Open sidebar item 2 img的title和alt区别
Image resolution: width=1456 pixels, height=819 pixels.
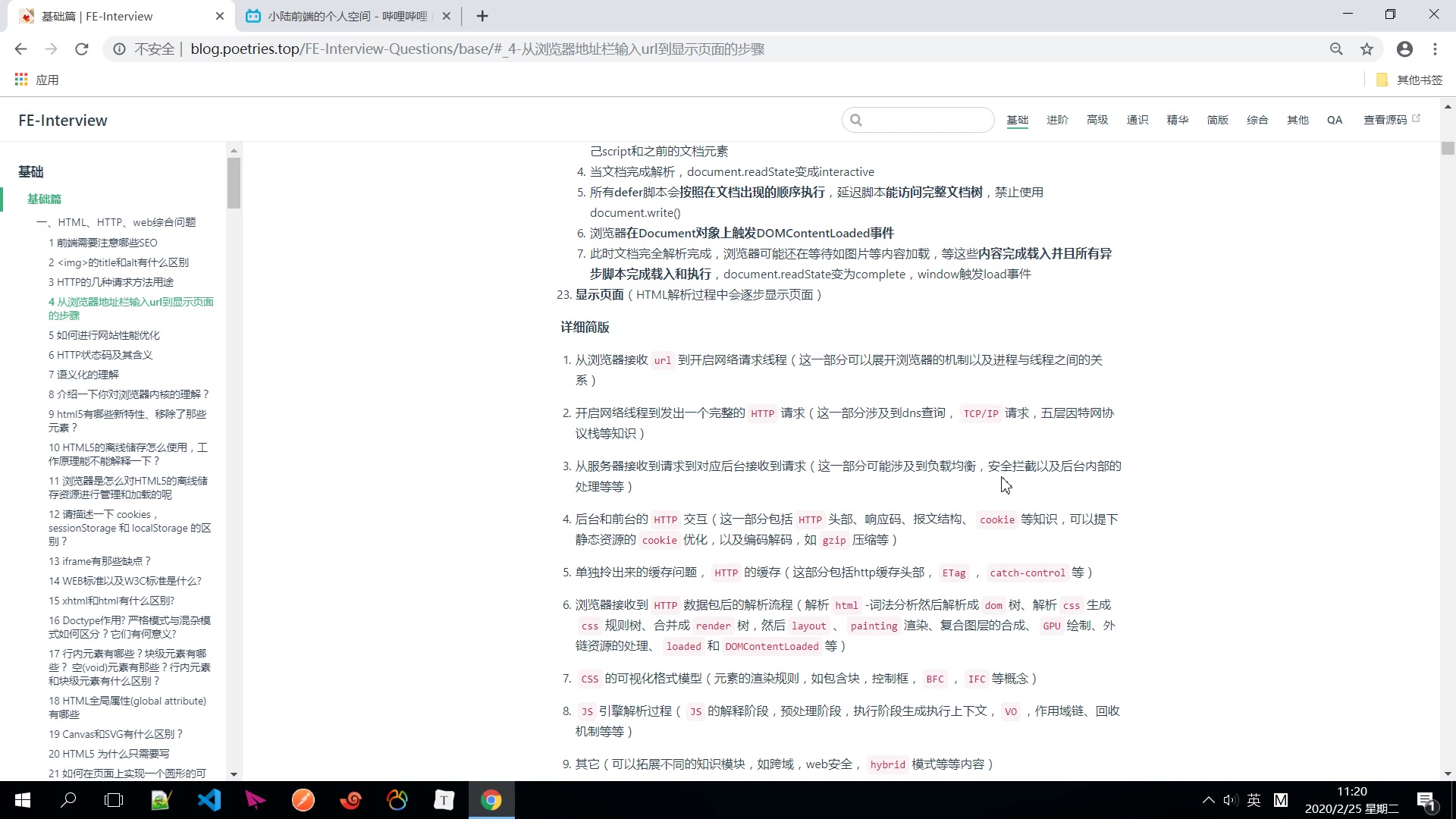point(118,262)
